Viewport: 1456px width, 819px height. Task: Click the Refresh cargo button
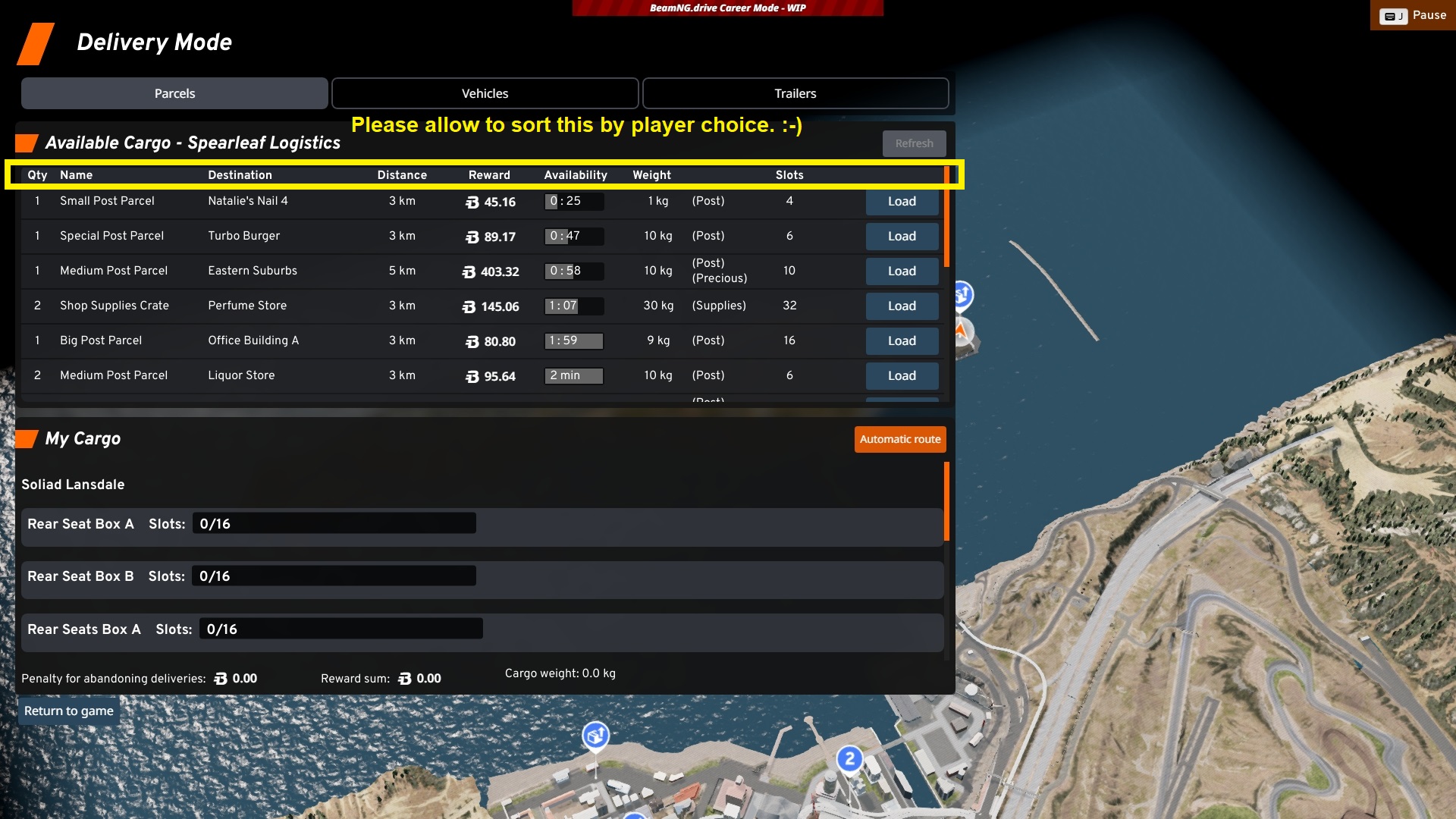914,143
